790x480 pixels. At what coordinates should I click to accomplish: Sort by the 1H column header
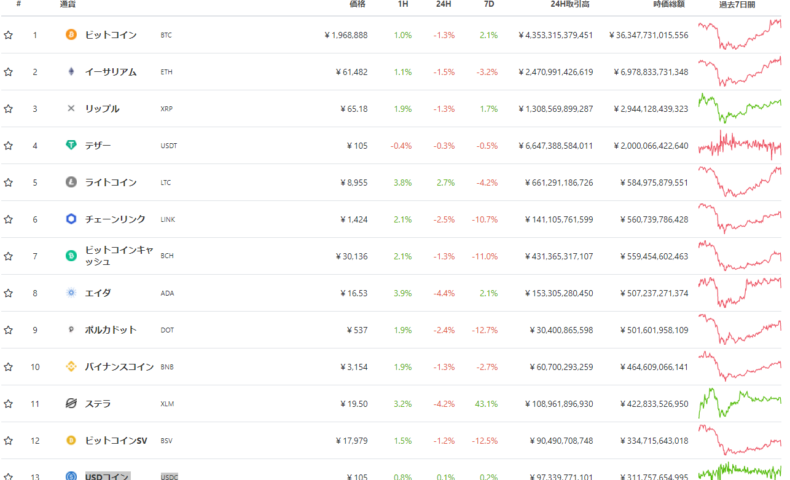tap(403, 4)
